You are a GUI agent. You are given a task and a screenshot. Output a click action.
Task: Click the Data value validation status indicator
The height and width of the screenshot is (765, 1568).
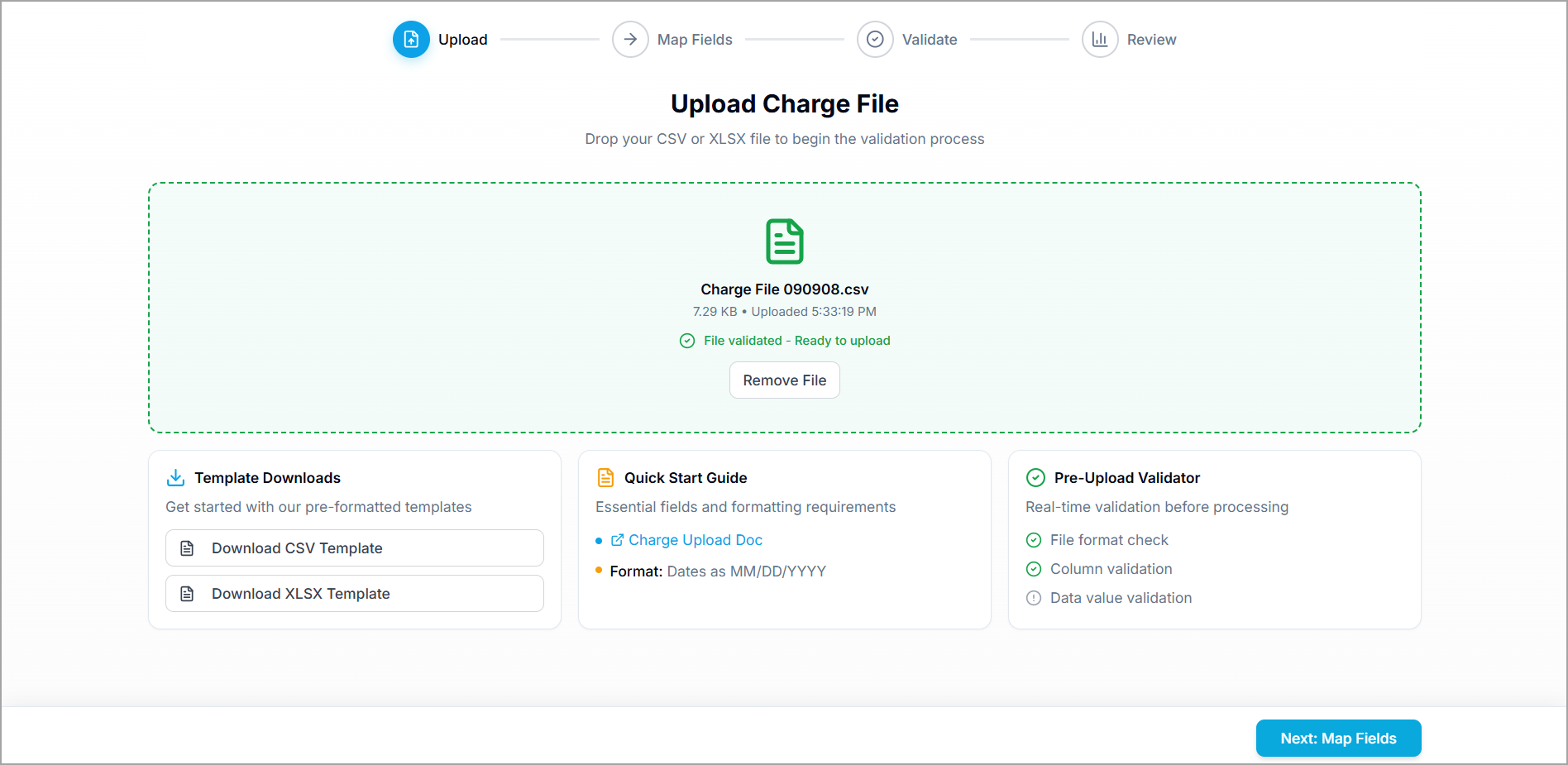[1034, 598]
